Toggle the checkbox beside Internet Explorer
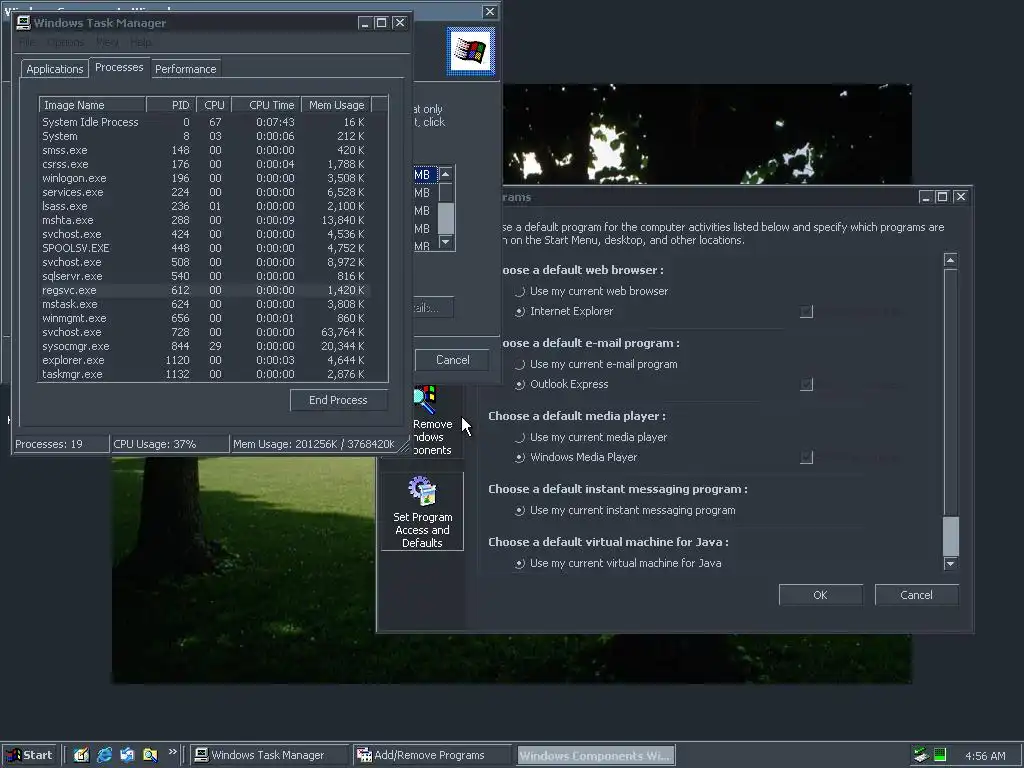 (807, 312)
